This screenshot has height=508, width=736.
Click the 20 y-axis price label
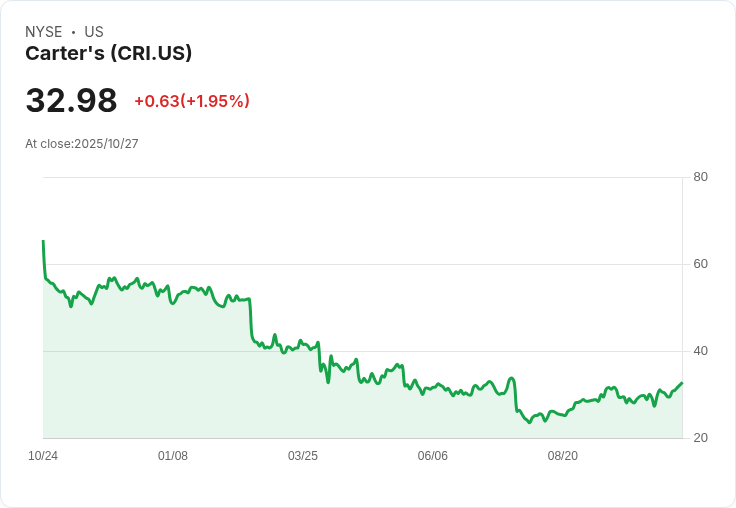701,438
